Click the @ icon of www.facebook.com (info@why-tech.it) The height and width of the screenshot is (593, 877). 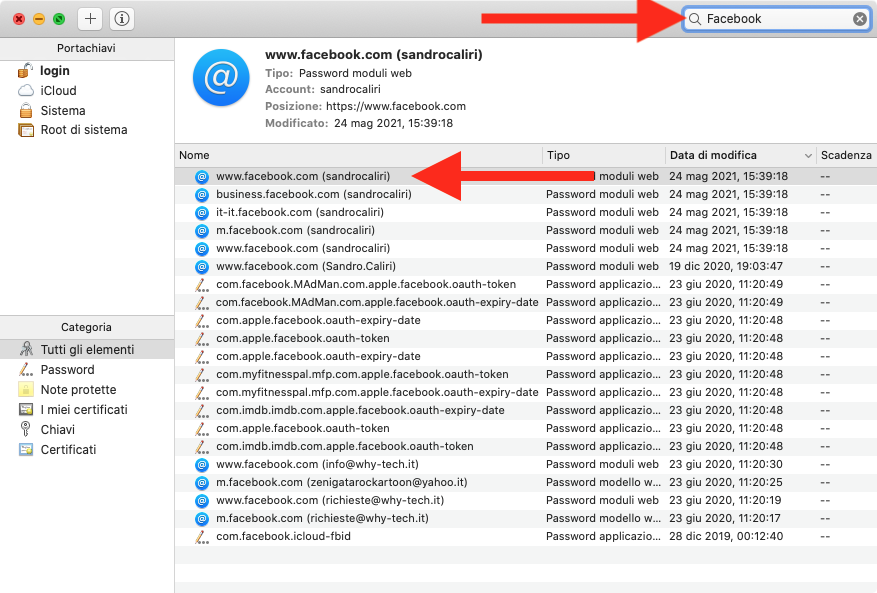click(x=202, y=464)
